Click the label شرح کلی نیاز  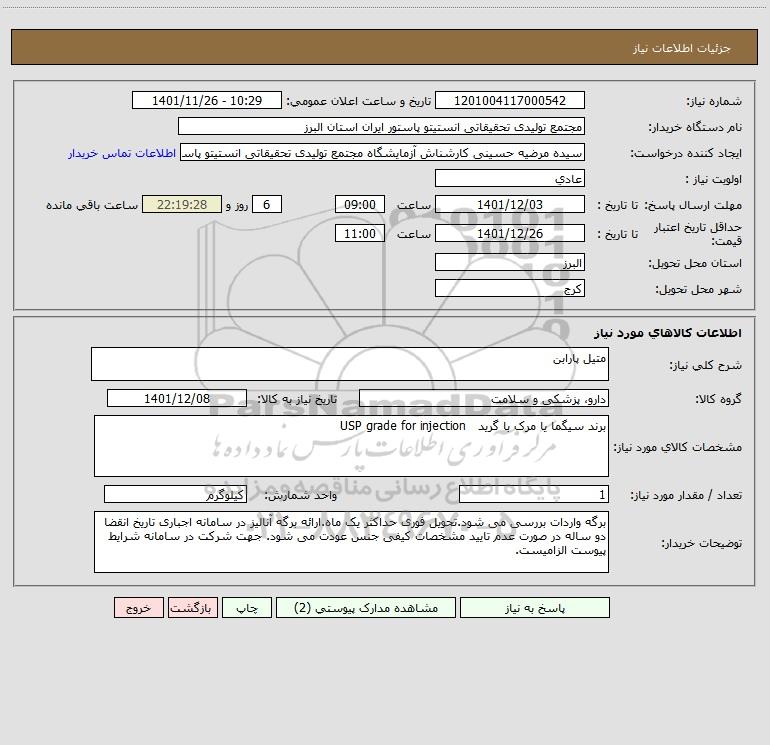[706, 366]
